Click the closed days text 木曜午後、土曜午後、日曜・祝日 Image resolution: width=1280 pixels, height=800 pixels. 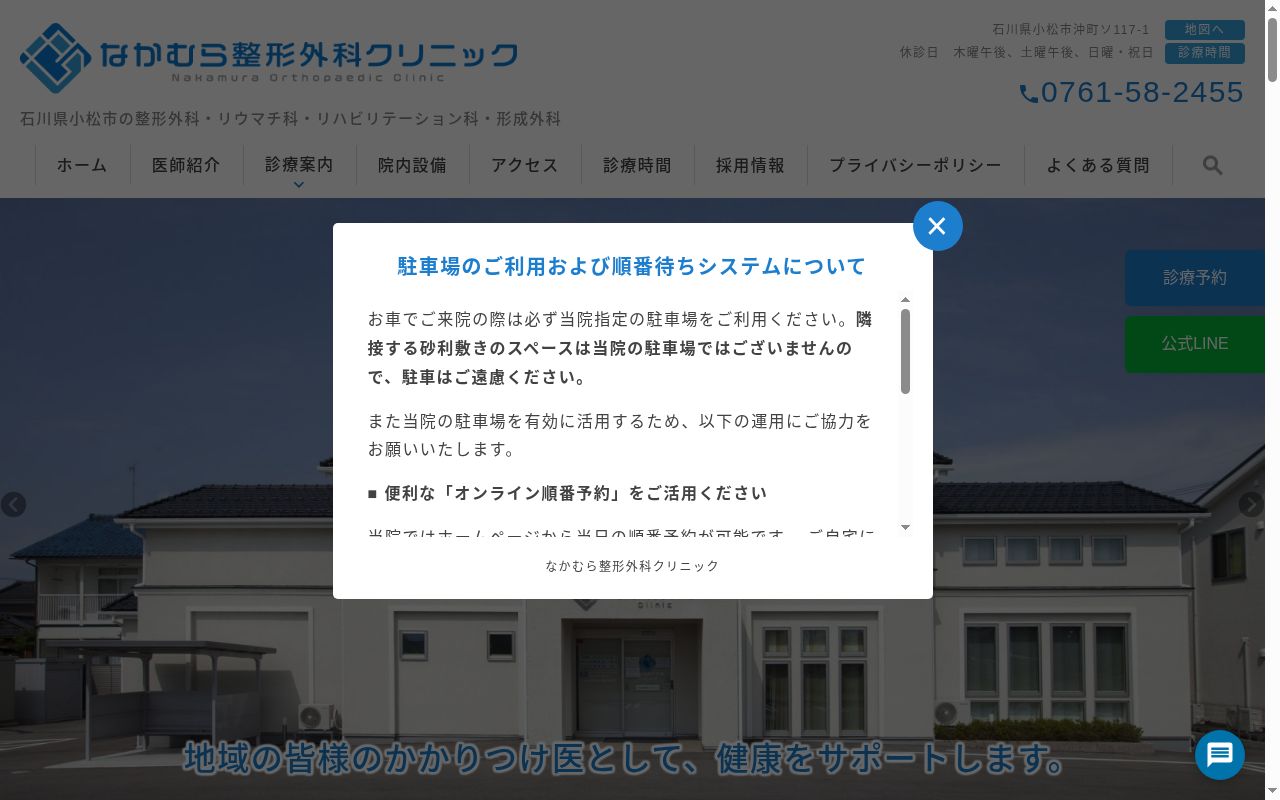click(1053, 52)
